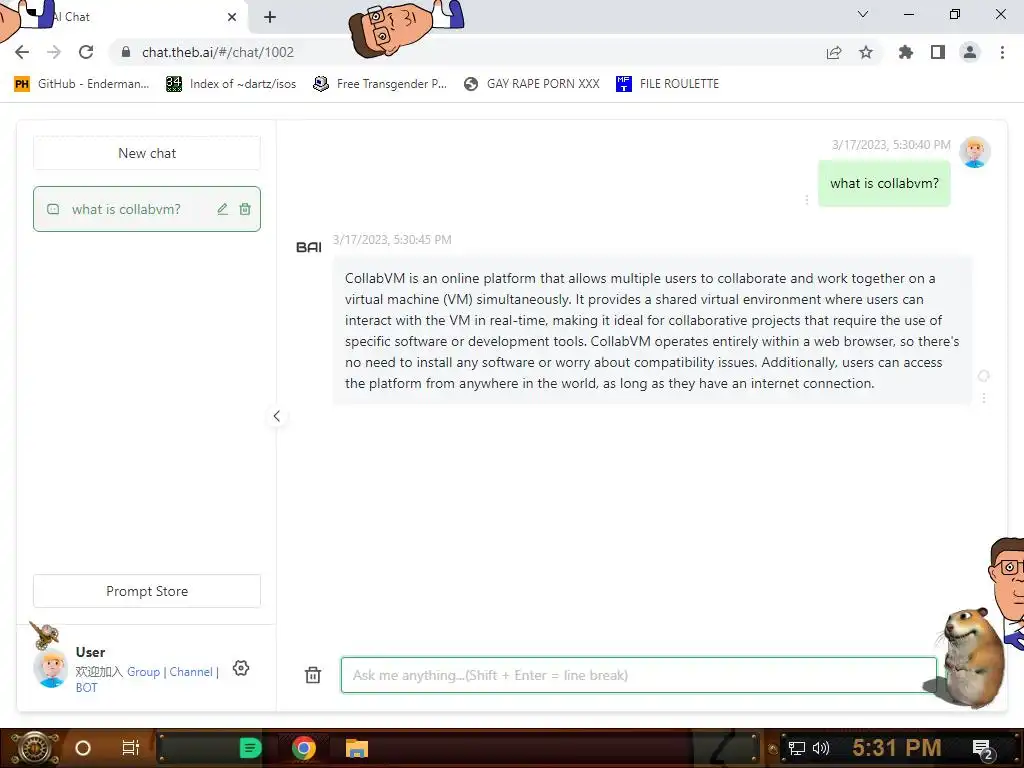
Task: Select the 'what is collabvm?' chat history item
Action: pyautogui.click(x=147, y=209)
